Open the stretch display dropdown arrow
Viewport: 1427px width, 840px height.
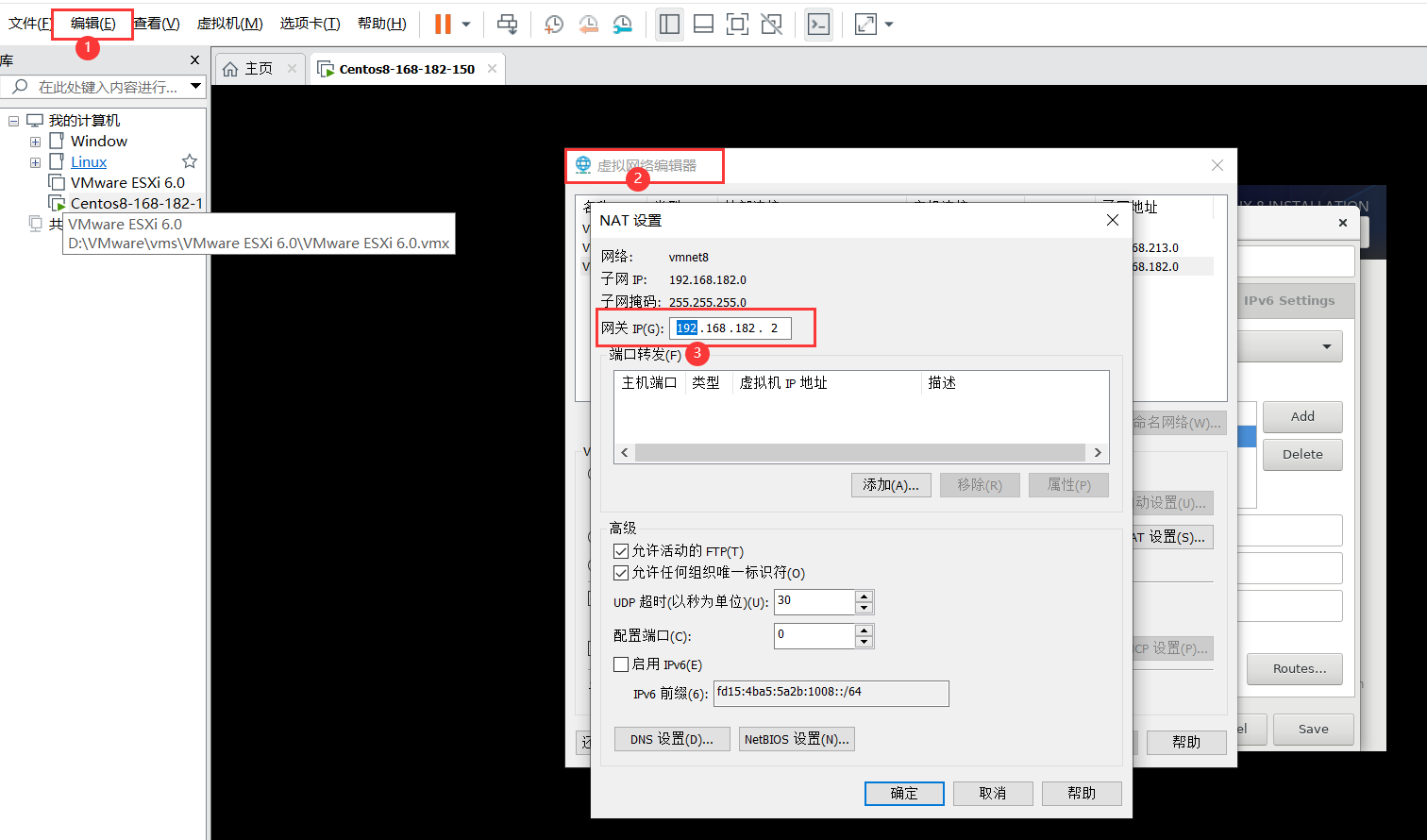coord(889,25)
